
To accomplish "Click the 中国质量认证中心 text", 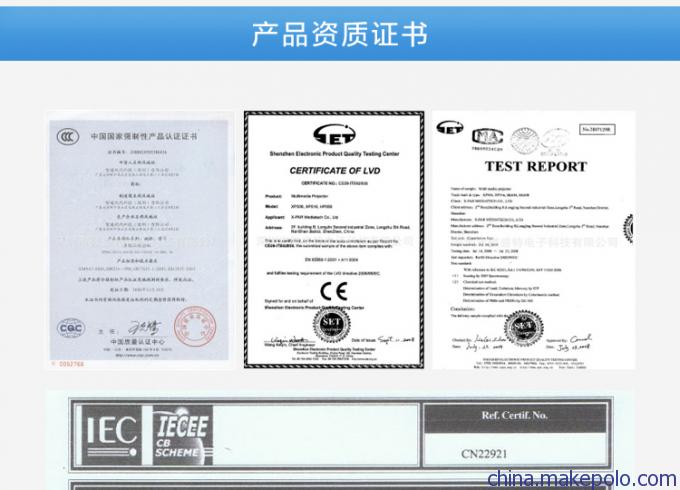I will coord(137,342).
